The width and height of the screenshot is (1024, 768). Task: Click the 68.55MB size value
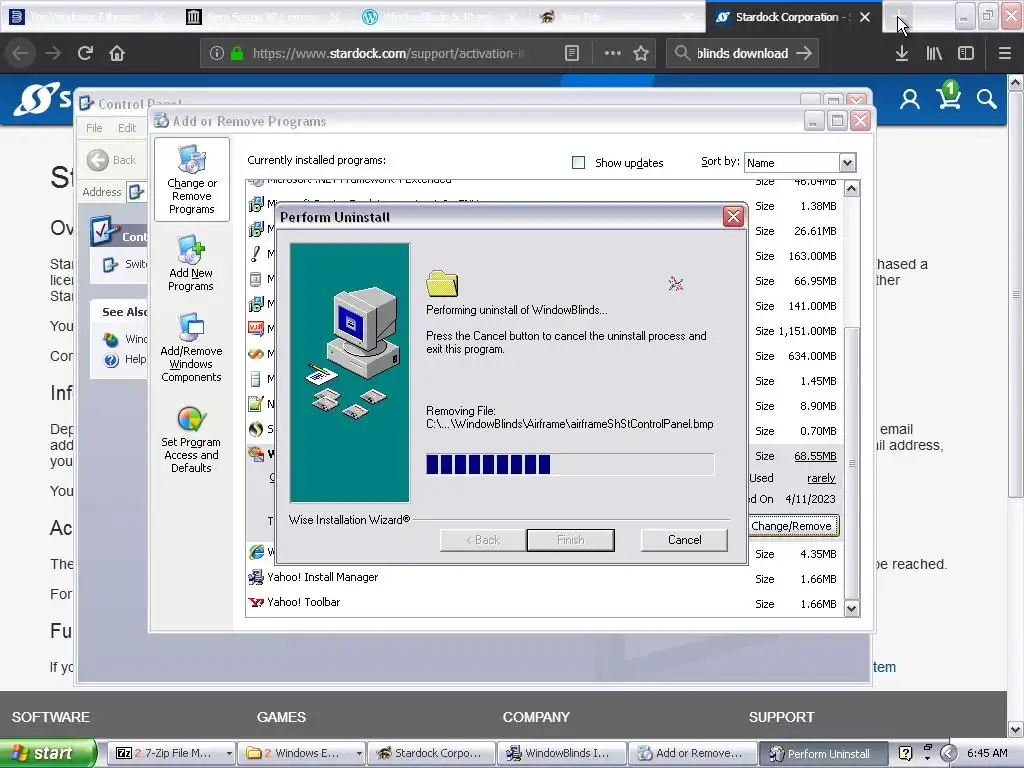pos(814,456)
